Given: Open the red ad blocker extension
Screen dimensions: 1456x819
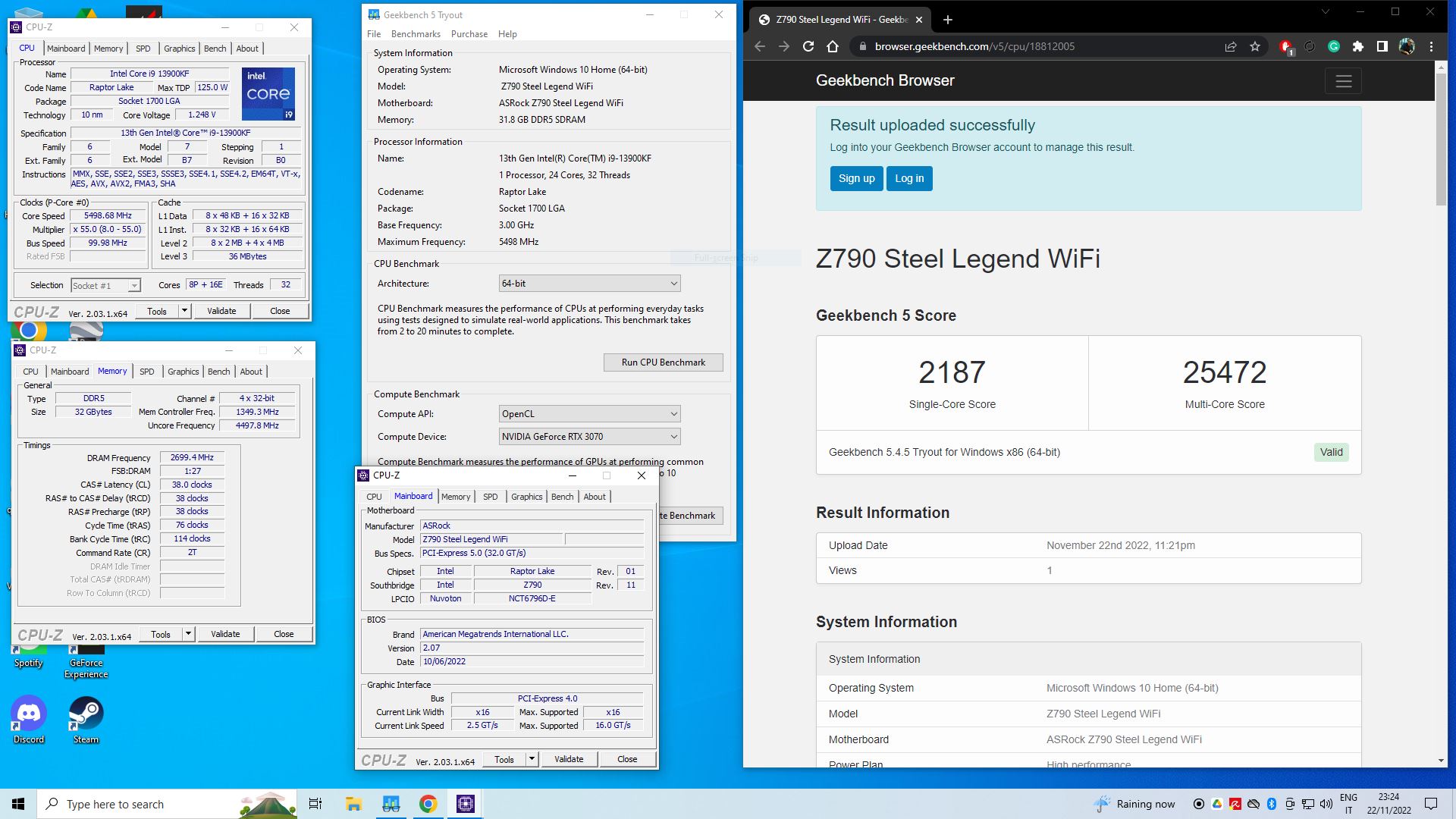Looking at the screenshot, I should click(x=1285, y=47).
